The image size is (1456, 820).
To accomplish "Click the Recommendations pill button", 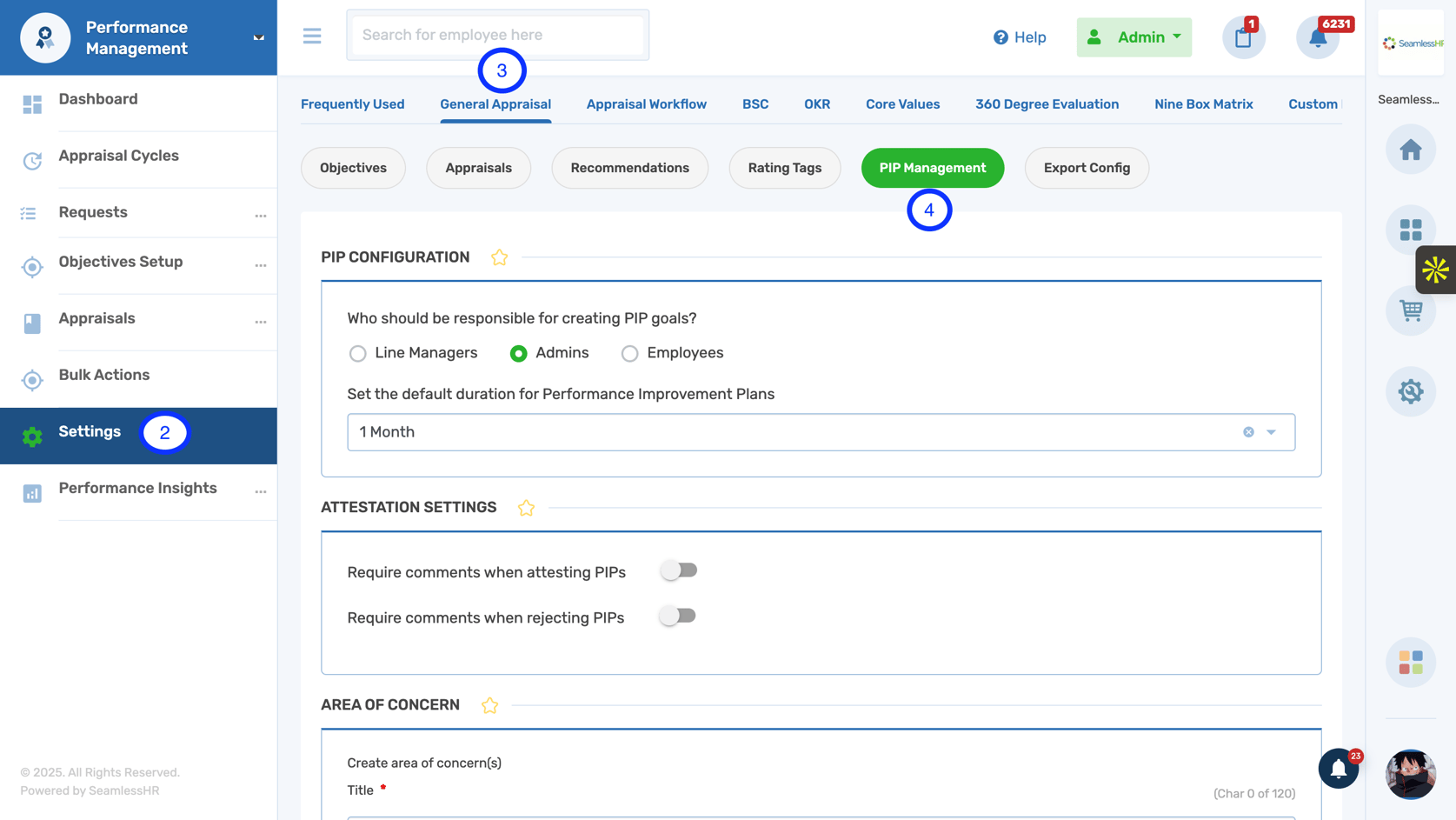I will [x=629, y=168].
